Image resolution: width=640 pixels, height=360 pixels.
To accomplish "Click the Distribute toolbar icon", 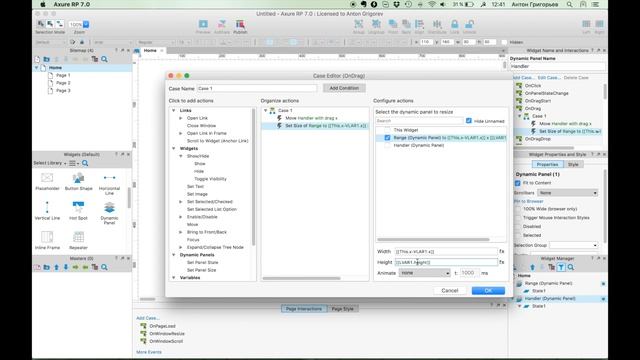I will pos(437,24).
